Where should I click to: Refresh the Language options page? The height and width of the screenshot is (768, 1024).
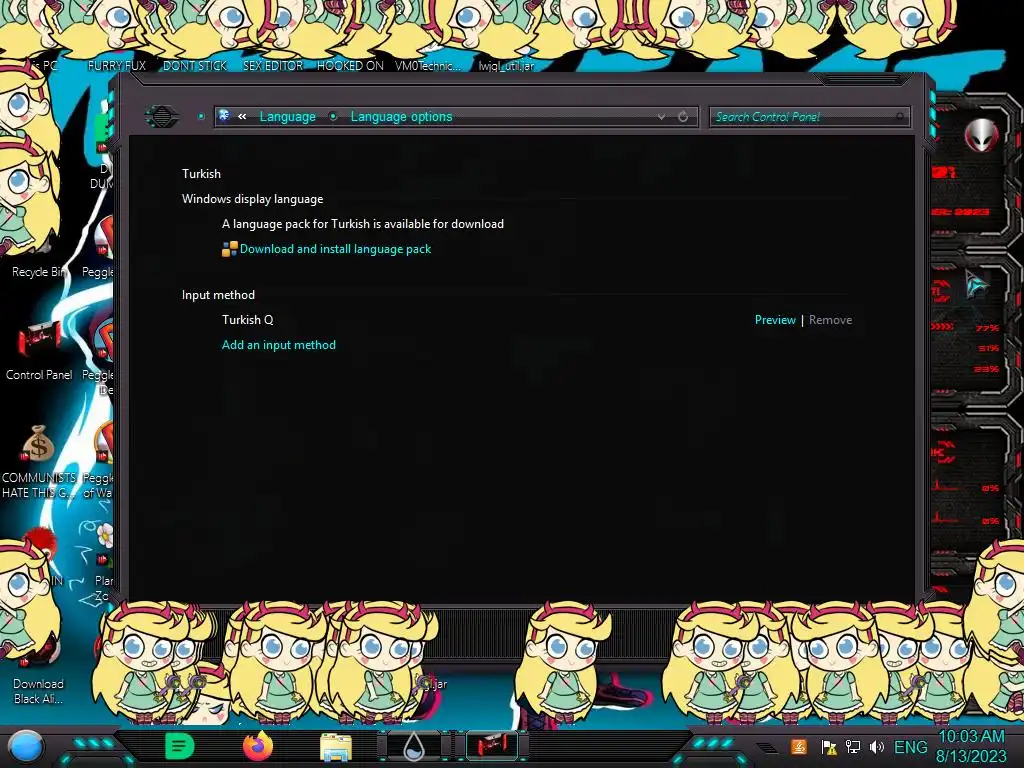click(x=683, y=116)
